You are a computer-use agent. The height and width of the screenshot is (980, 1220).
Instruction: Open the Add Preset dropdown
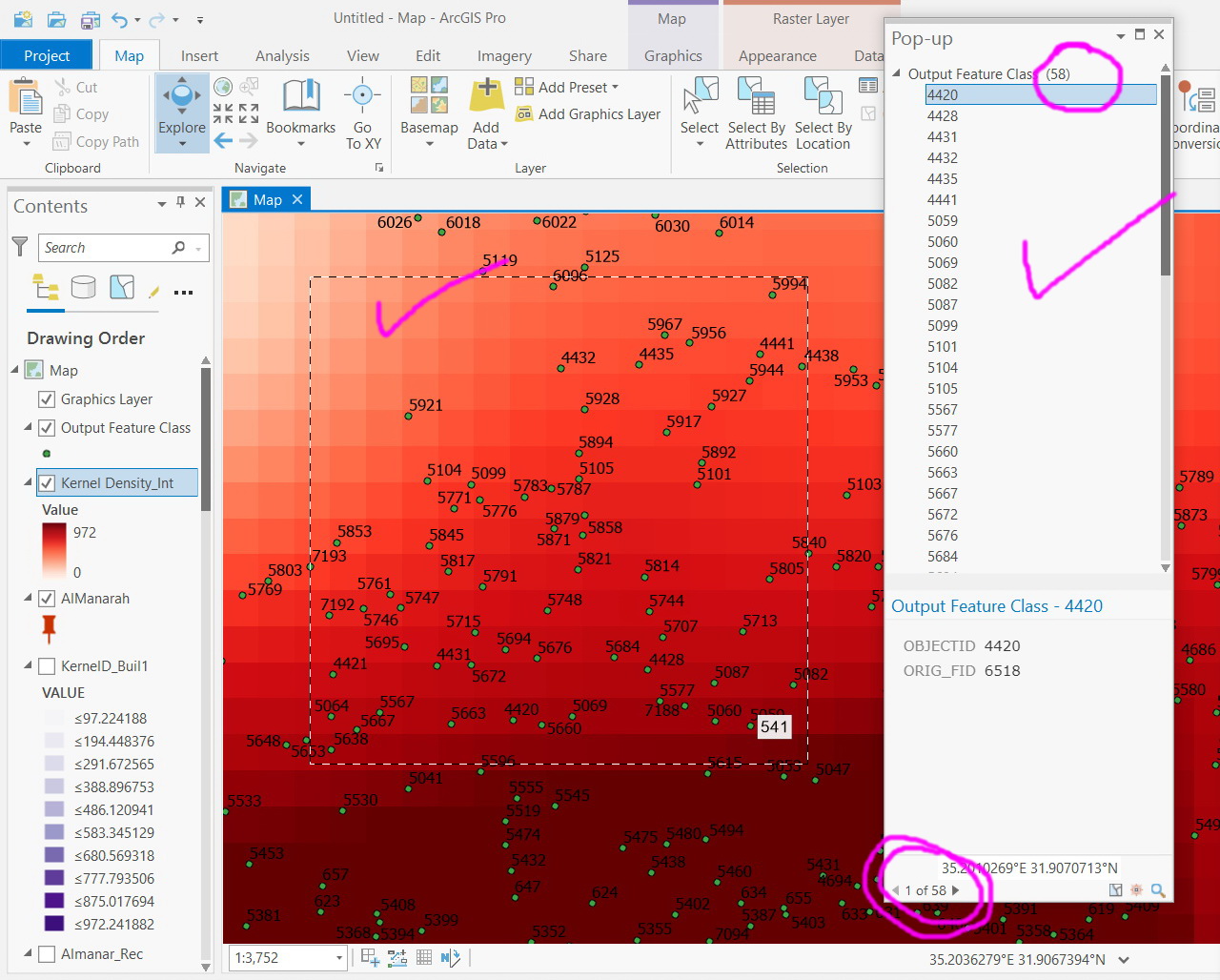[615, 87]
